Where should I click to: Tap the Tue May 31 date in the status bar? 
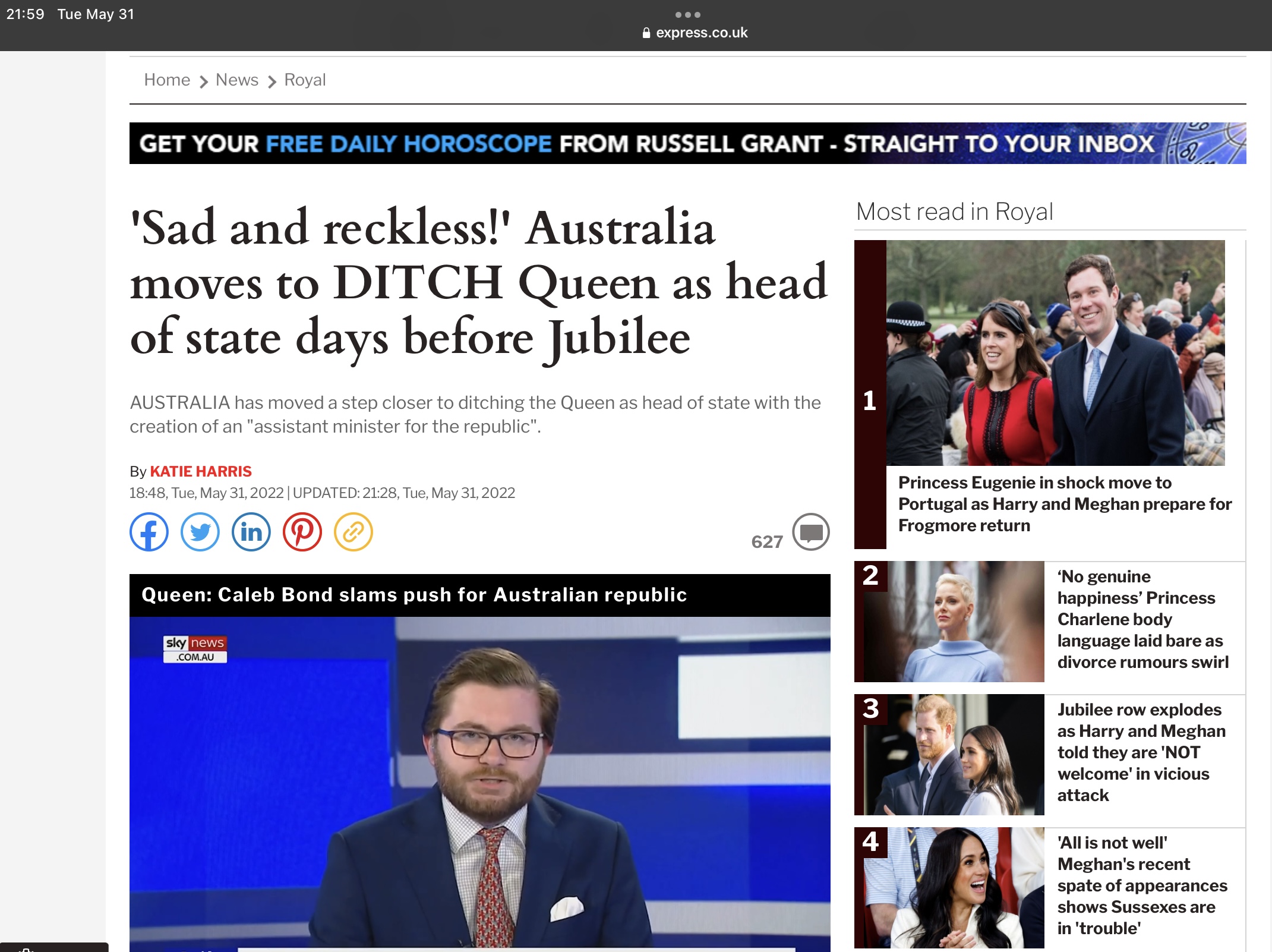[x=96, y=14]
